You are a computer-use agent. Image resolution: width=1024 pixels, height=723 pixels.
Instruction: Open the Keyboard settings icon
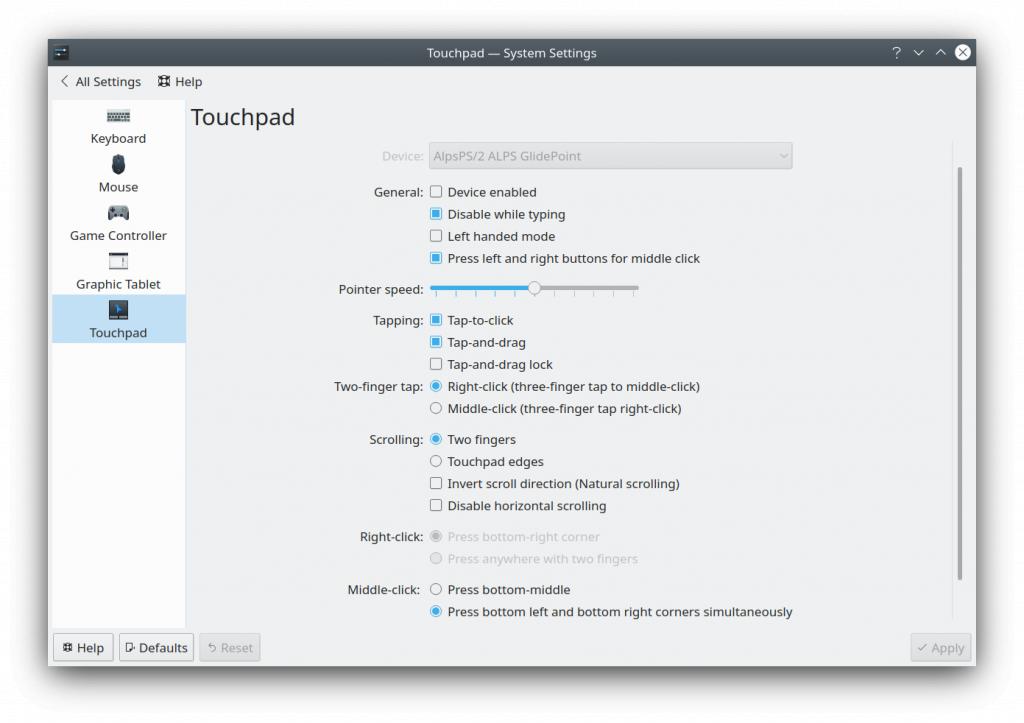click(118, 117)
